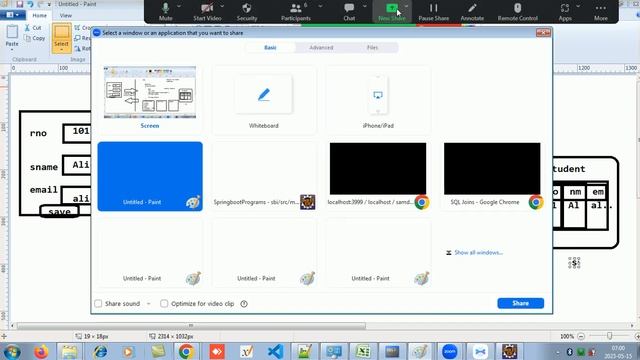Click Paint quick access Undo icon
The height and width of the screenshot is (360, 640).
(x=30, y=4)
